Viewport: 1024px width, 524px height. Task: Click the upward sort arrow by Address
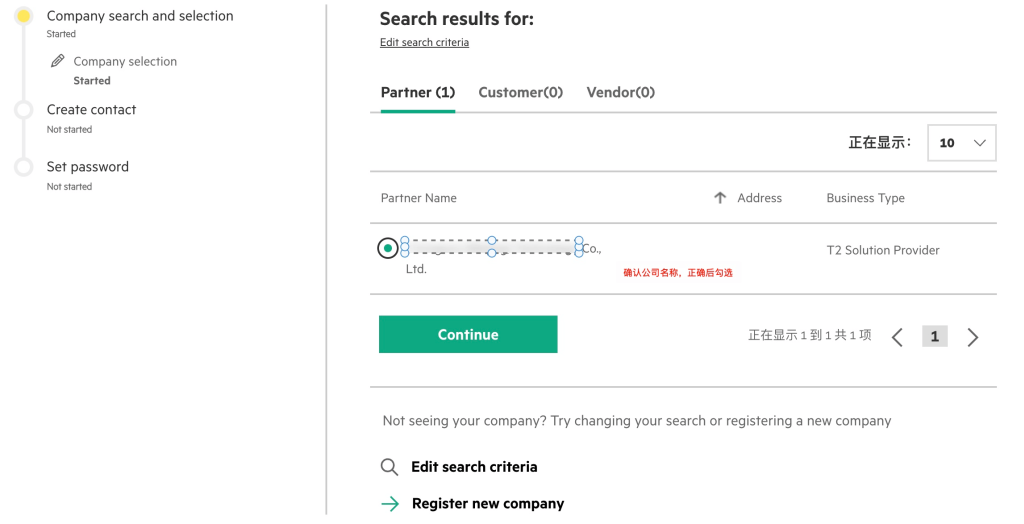720,197
